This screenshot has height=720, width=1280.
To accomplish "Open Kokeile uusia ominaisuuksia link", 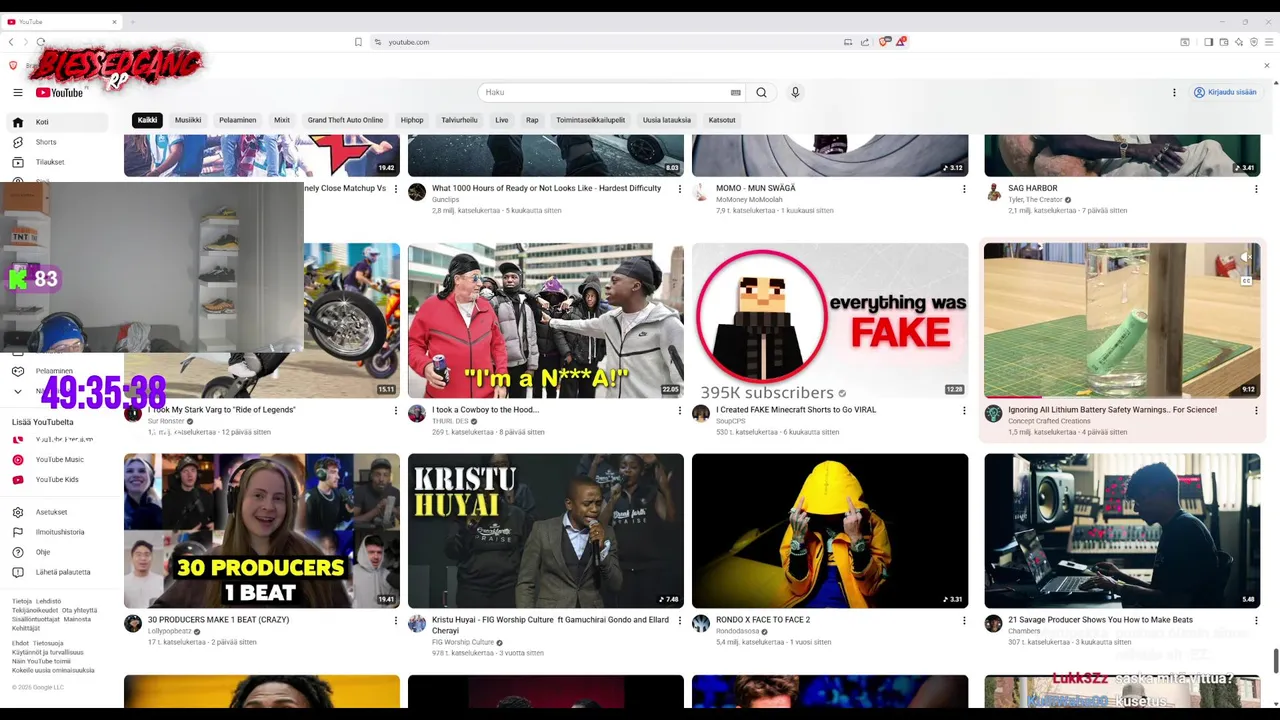I will click(53, 670).
